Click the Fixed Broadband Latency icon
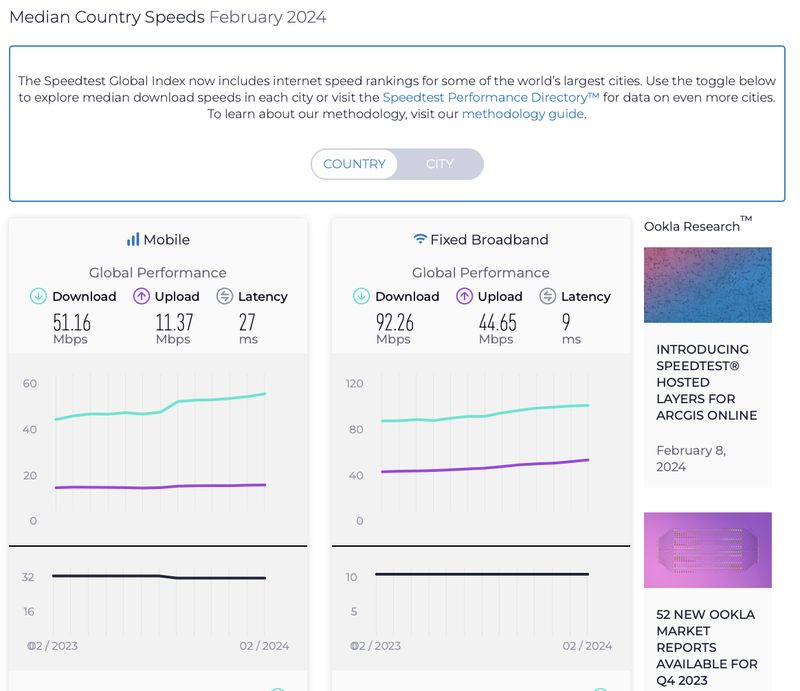Viewport: 800px width, 691px height. click(x=547, y=296)
